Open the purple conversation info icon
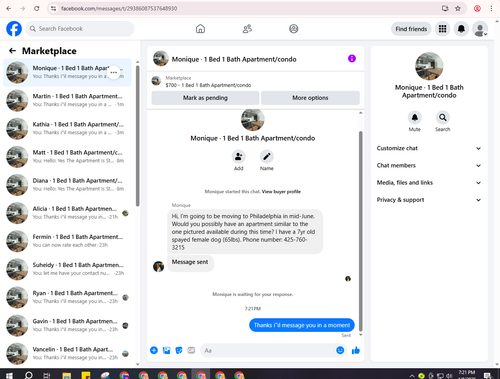 (x=352, y=59)
